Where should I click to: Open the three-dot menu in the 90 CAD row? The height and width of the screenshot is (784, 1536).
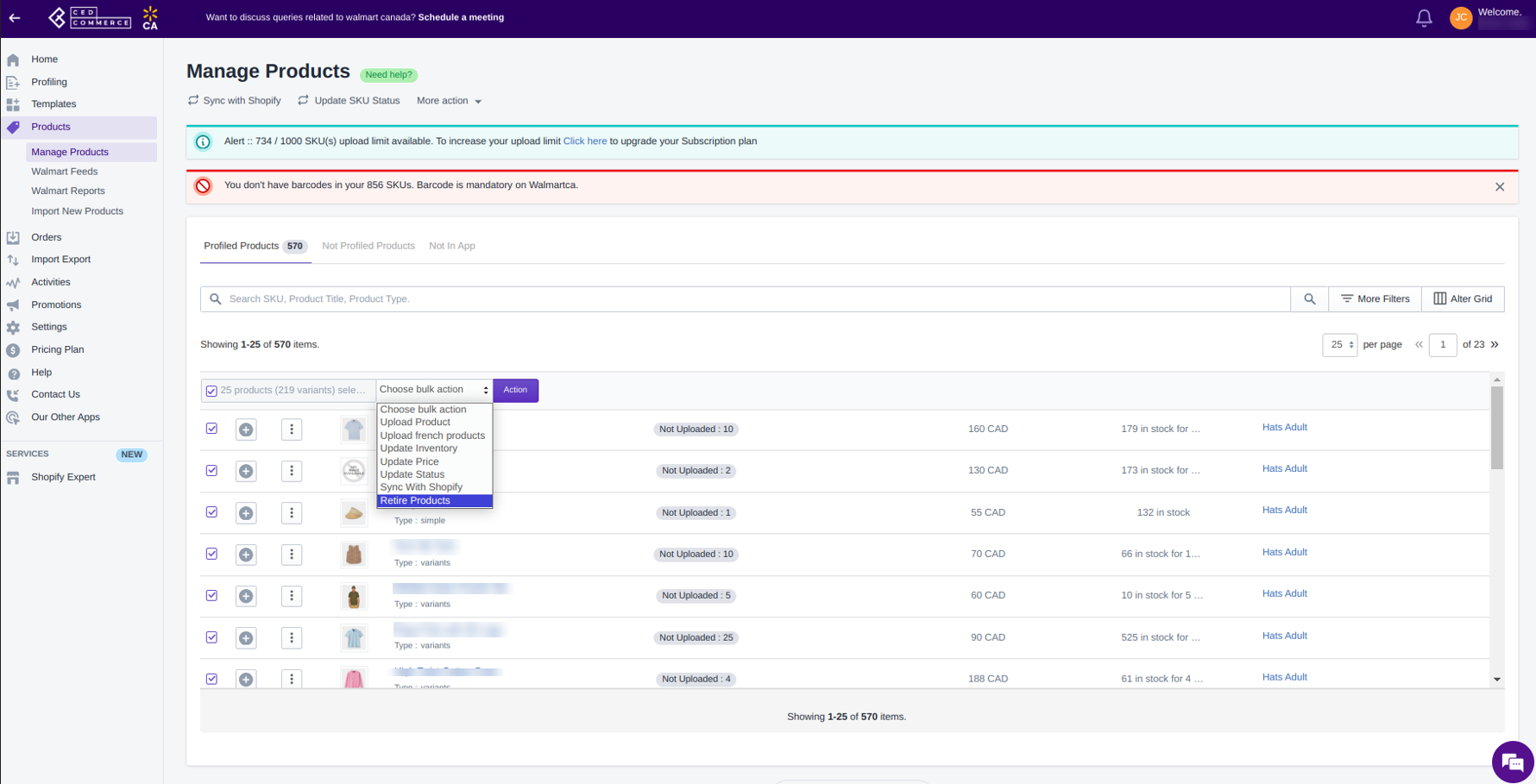292,638
